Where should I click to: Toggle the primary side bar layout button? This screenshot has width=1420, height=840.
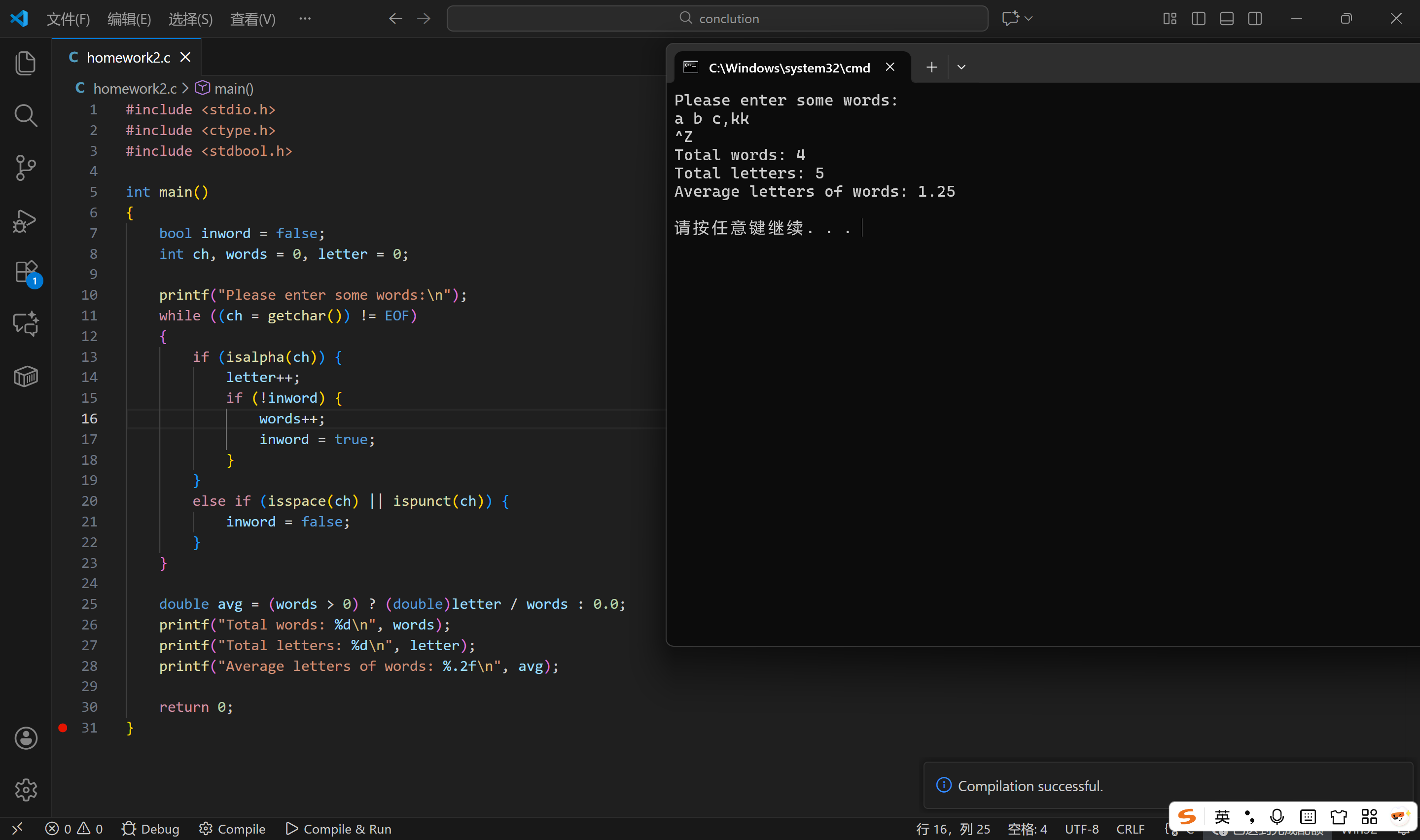(x=1198, y=19)
